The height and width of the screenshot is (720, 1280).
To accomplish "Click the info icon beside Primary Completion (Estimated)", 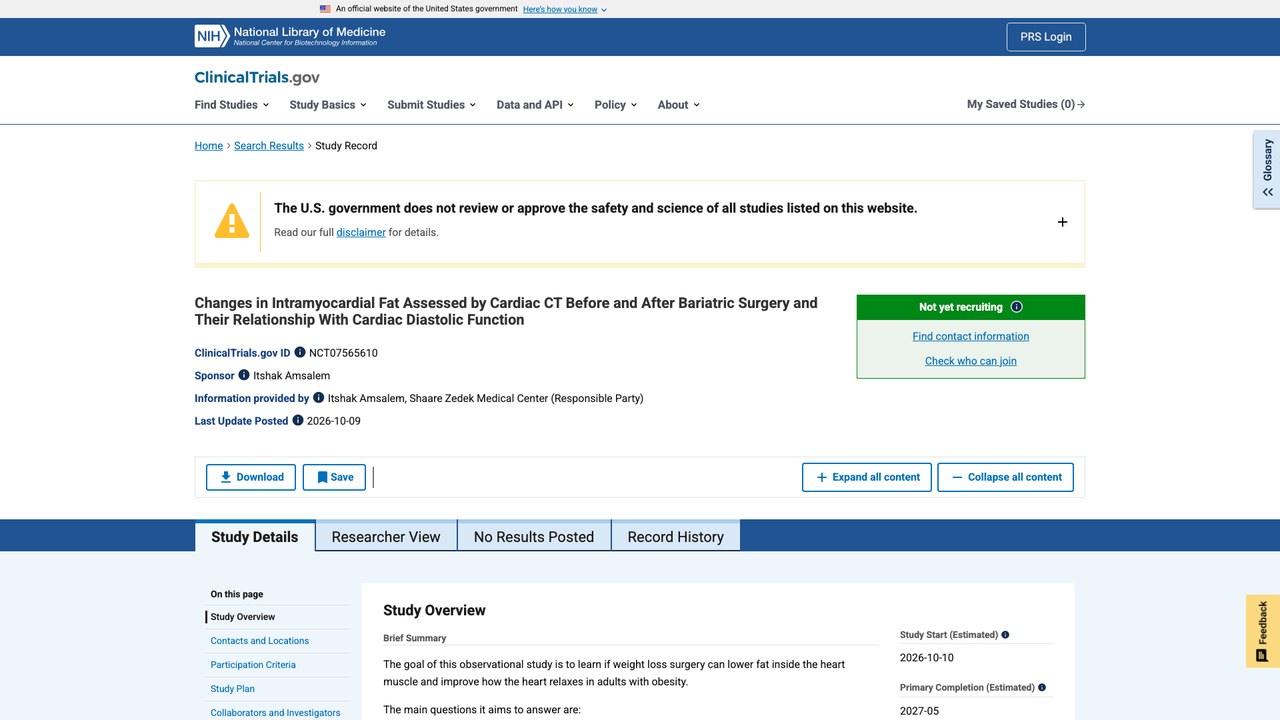I will coord(1042,688).
